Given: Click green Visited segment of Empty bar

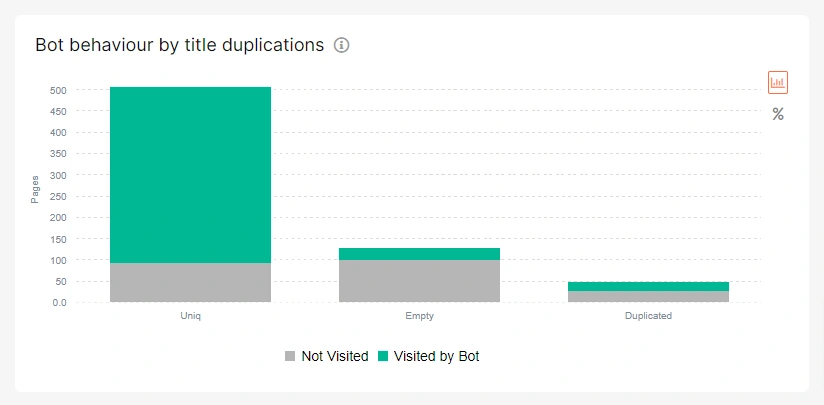Looking at the screenshot, I should click(x=419, y=254).
